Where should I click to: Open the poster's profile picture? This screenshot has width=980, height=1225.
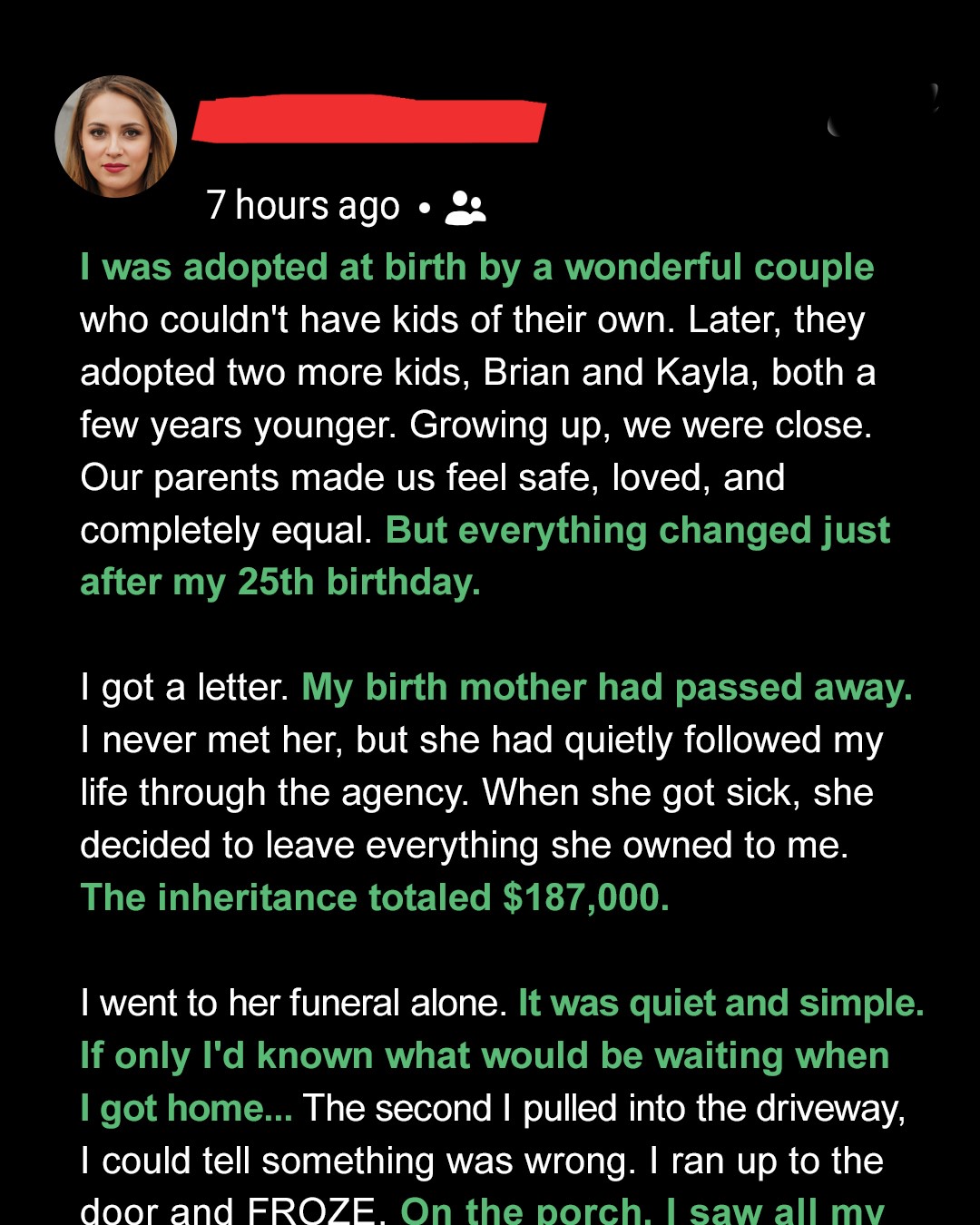coord(116,137)
